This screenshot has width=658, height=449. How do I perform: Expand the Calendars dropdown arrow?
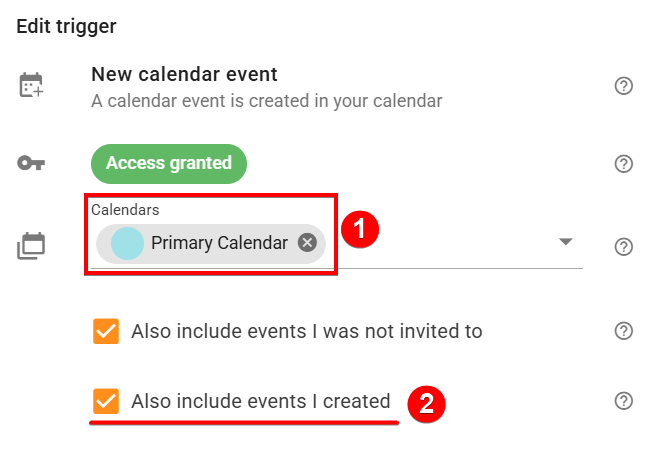pyautogui.click(x=565, y=242)
